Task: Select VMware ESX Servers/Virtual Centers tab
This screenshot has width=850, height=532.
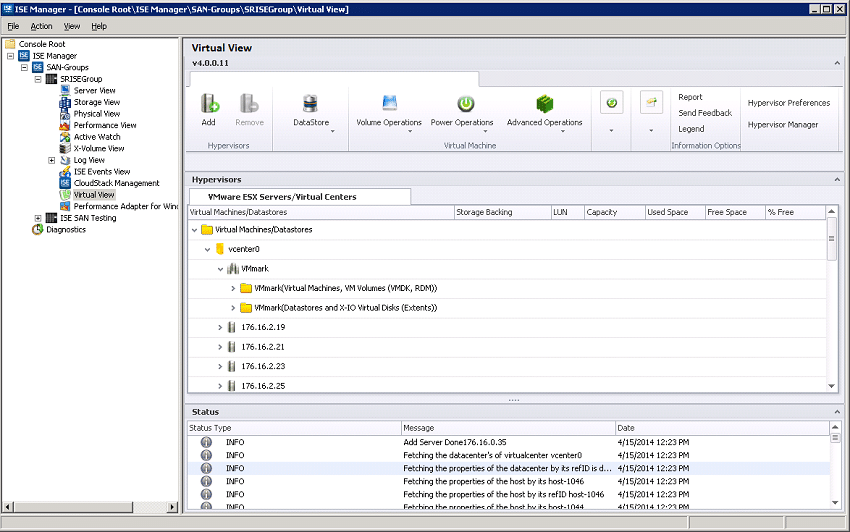Action: click(299, 197)
